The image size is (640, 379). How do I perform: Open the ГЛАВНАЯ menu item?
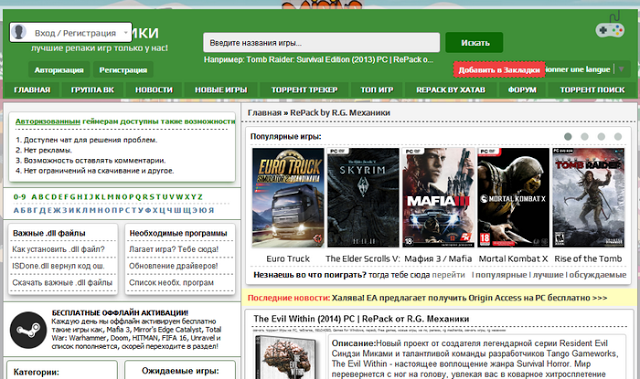click(32, 90)
